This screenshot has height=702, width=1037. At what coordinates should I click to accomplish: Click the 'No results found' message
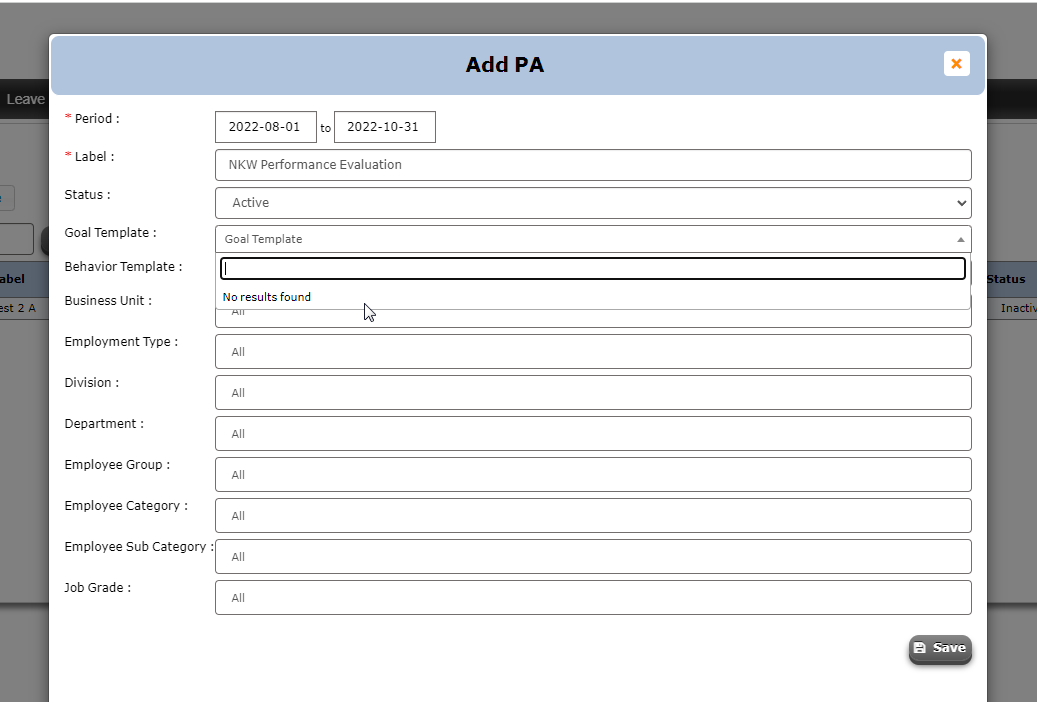click(x=267, y=297)
